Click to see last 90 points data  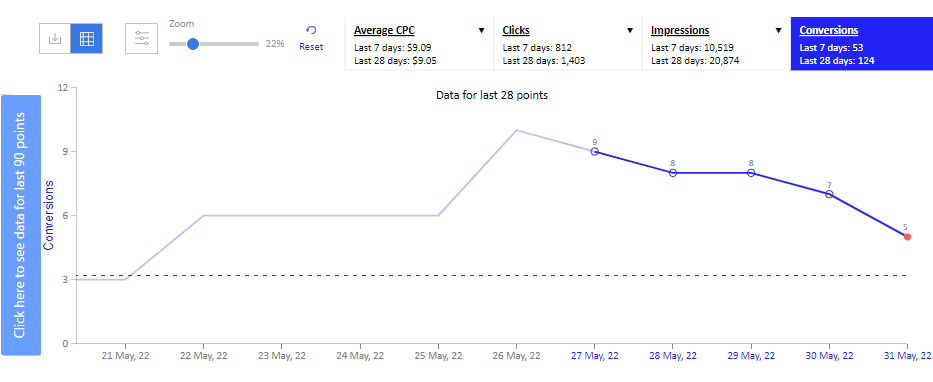tap(21, 225)
